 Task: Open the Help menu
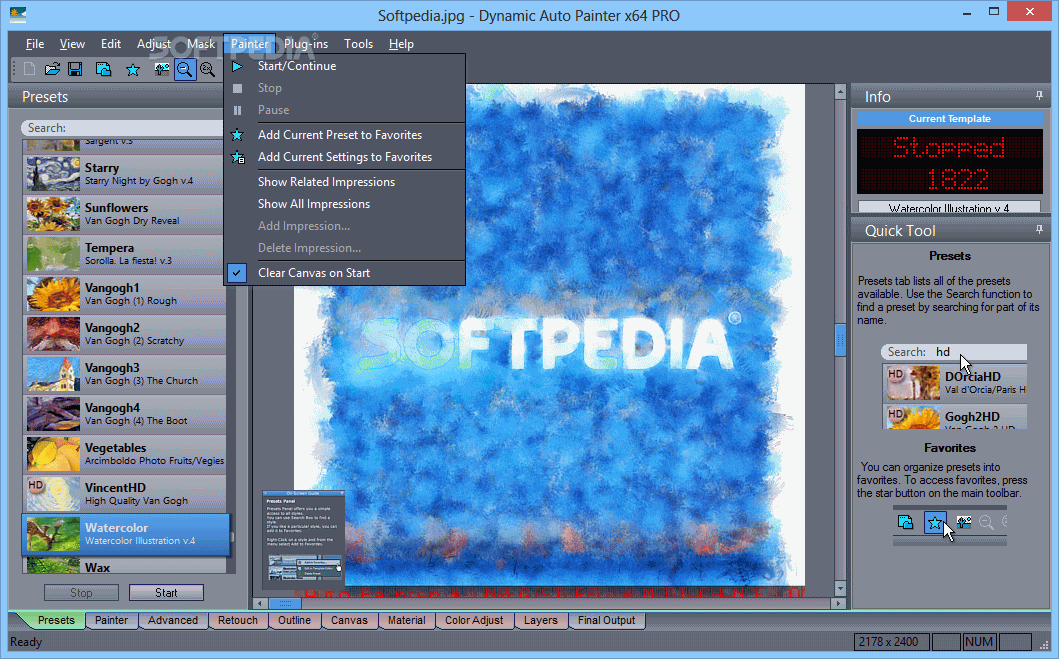(x=401, y=44)
